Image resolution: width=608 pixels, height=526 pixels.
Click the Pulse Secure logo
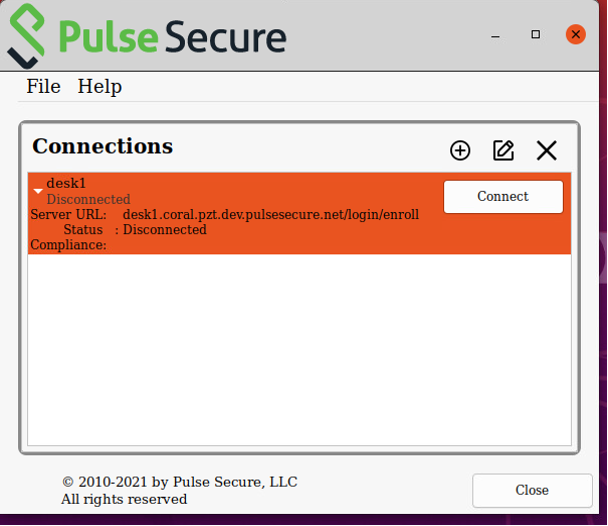[x=147, y=36]
